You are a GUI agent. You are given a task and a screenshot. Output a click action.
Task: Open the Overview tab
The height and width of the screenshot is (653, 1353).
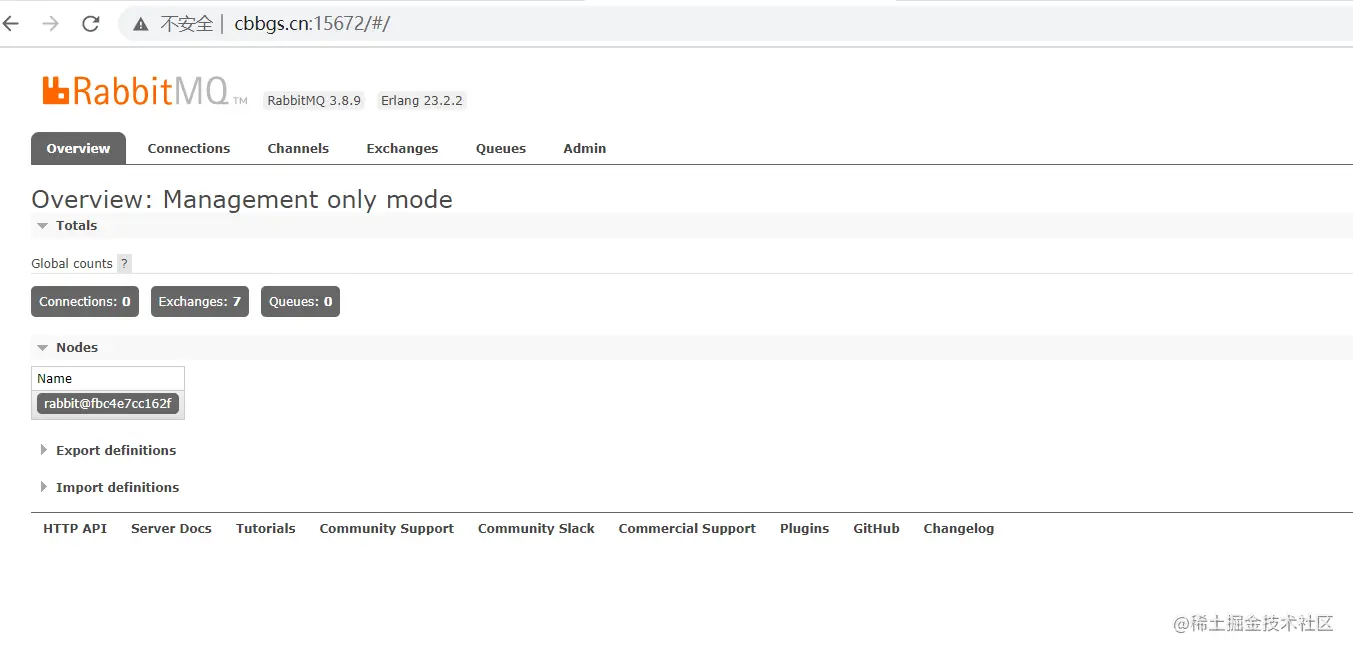78,148
